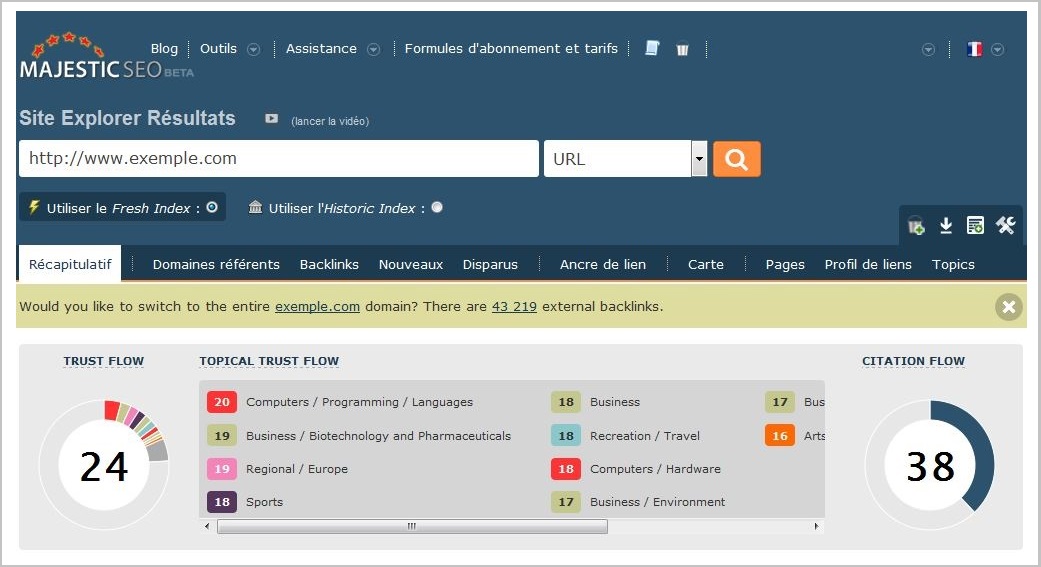Click the Trust Flow 24 donut chart
Image resolution: width=1041 pixels, height=567 pixels.
[104, 465]
